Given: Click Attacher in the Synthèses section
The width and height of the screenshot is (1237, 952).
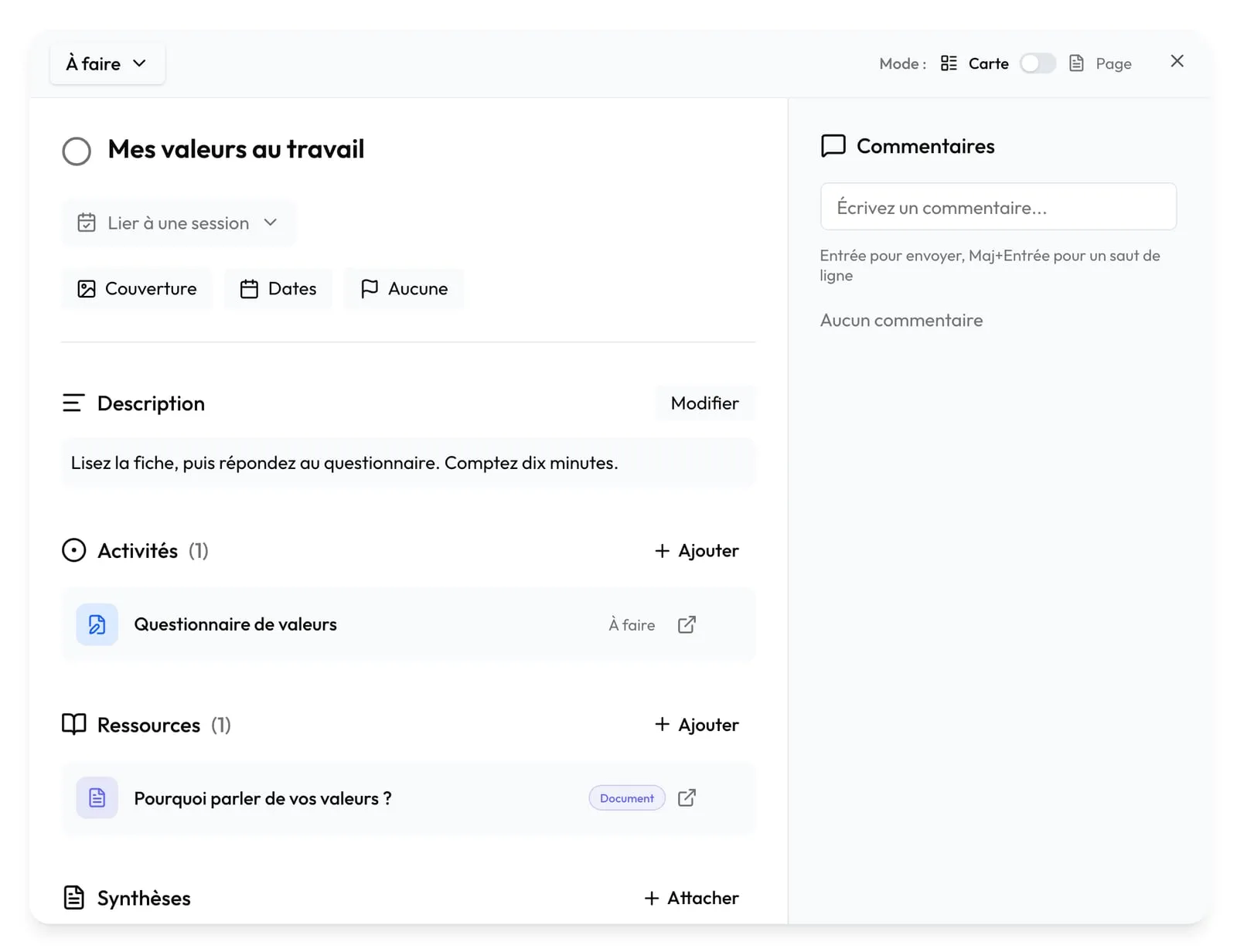Looking at the screenshot, I should click(x=691, y=898).
